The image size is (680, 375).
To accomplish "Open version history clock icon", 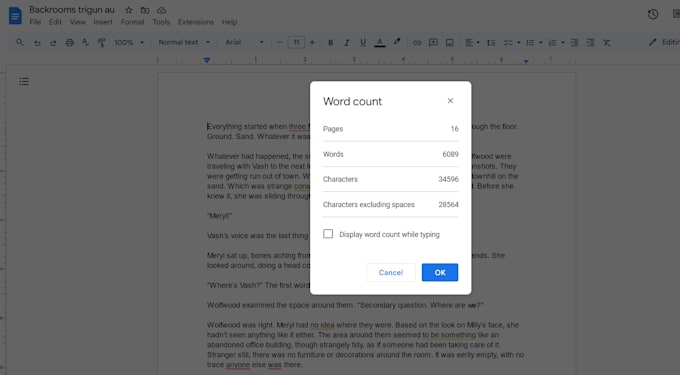I will pyautogui.click(x=653, y=14).
